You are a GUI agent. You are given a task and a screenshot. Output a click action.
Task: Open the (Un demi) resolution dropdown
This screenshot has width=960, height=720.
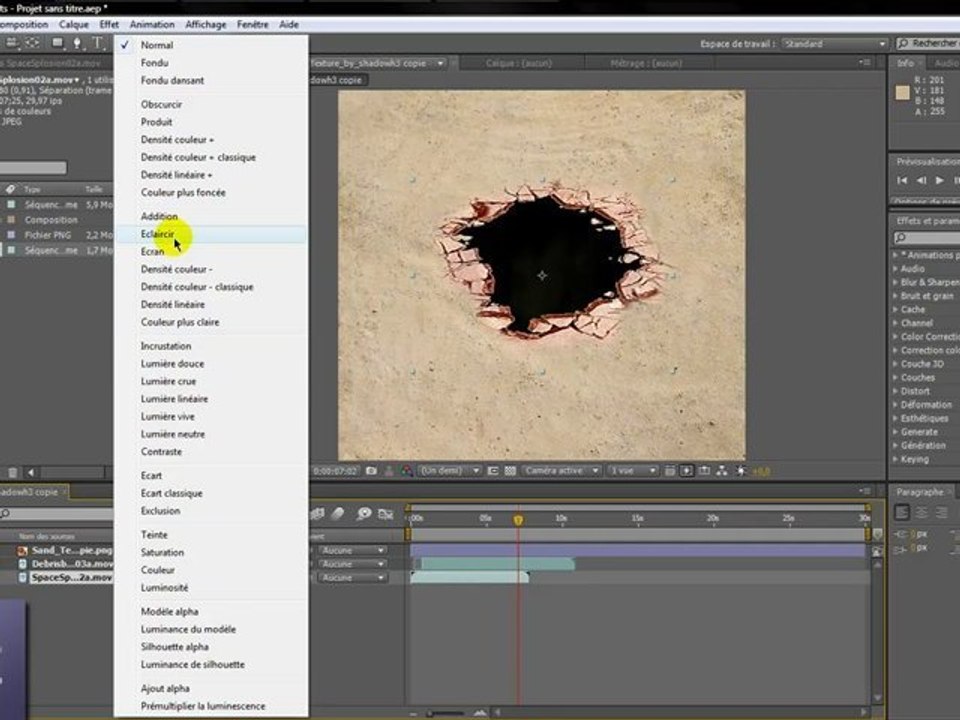[x=450, y=471]
